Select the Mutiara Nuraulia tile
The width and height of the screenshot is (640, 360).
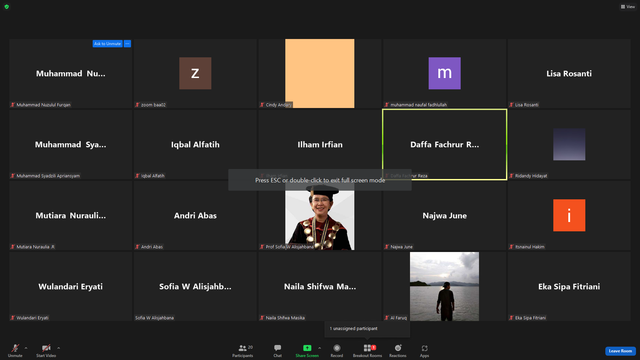71,216
